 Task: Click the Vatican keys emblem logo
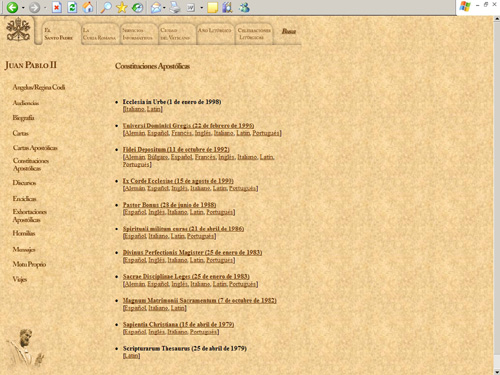[18, 30]
